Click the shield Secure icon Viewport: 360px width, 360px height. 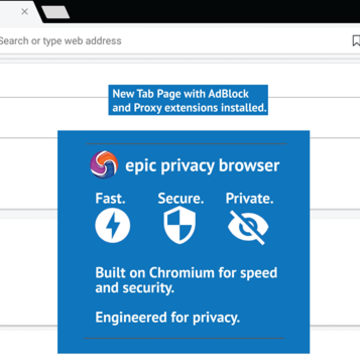180,225
